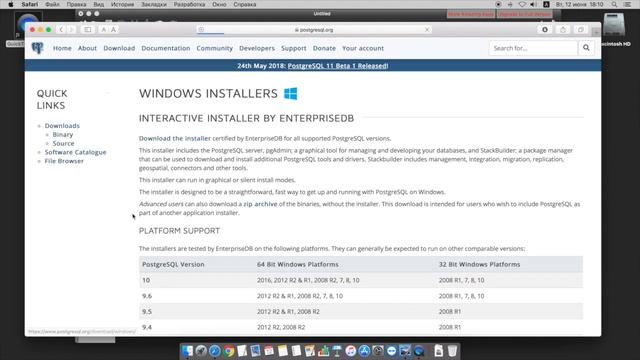Open the Community nav link
This screenshot has width=640, height=360.
[215, 48]
